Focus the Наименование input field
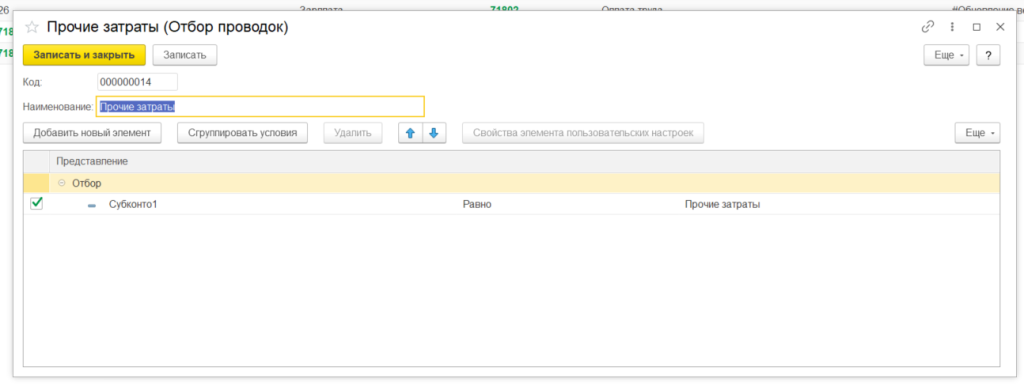This screenshot has height=386, width=1024. (x=261, y=106)
